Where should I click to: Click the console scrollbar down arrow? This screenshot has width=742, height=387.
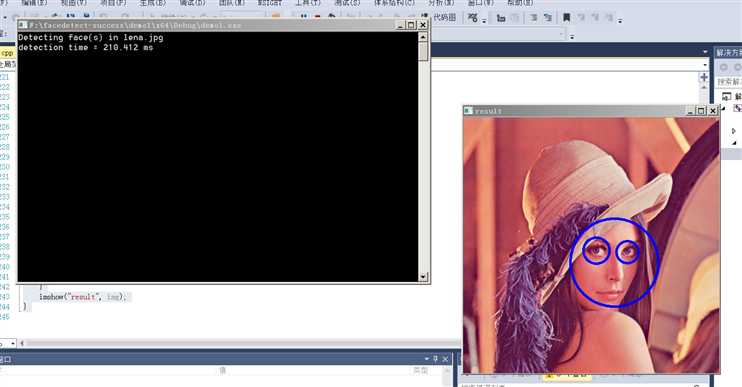tap(423, 276)
